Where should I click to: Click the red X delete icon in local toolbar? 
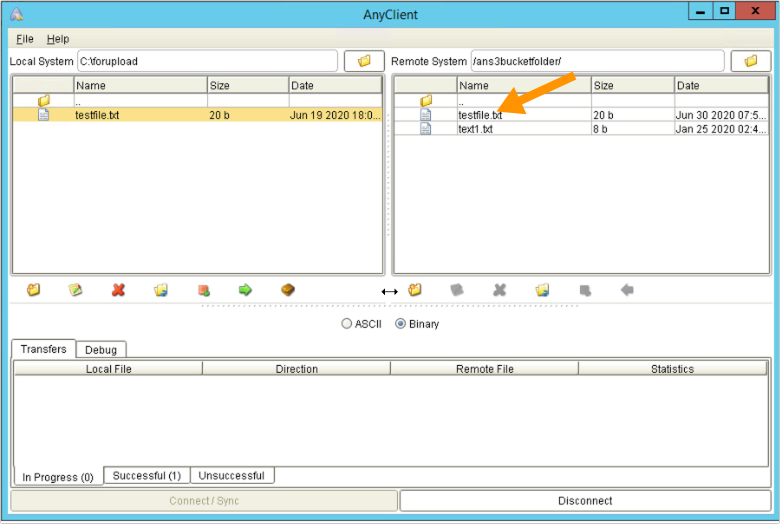pyautogui.click(x=118, y=290)
